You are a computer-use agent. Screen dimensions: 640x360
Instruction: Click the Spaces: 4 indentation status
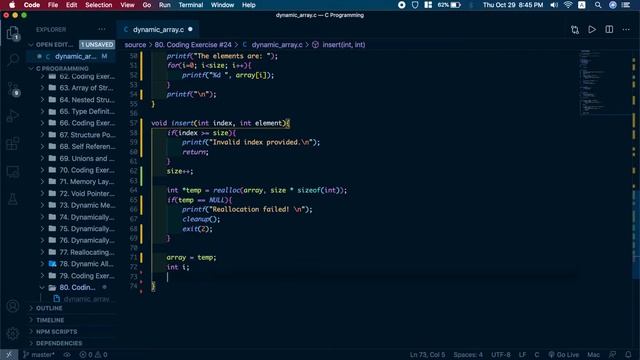[468, 354]
